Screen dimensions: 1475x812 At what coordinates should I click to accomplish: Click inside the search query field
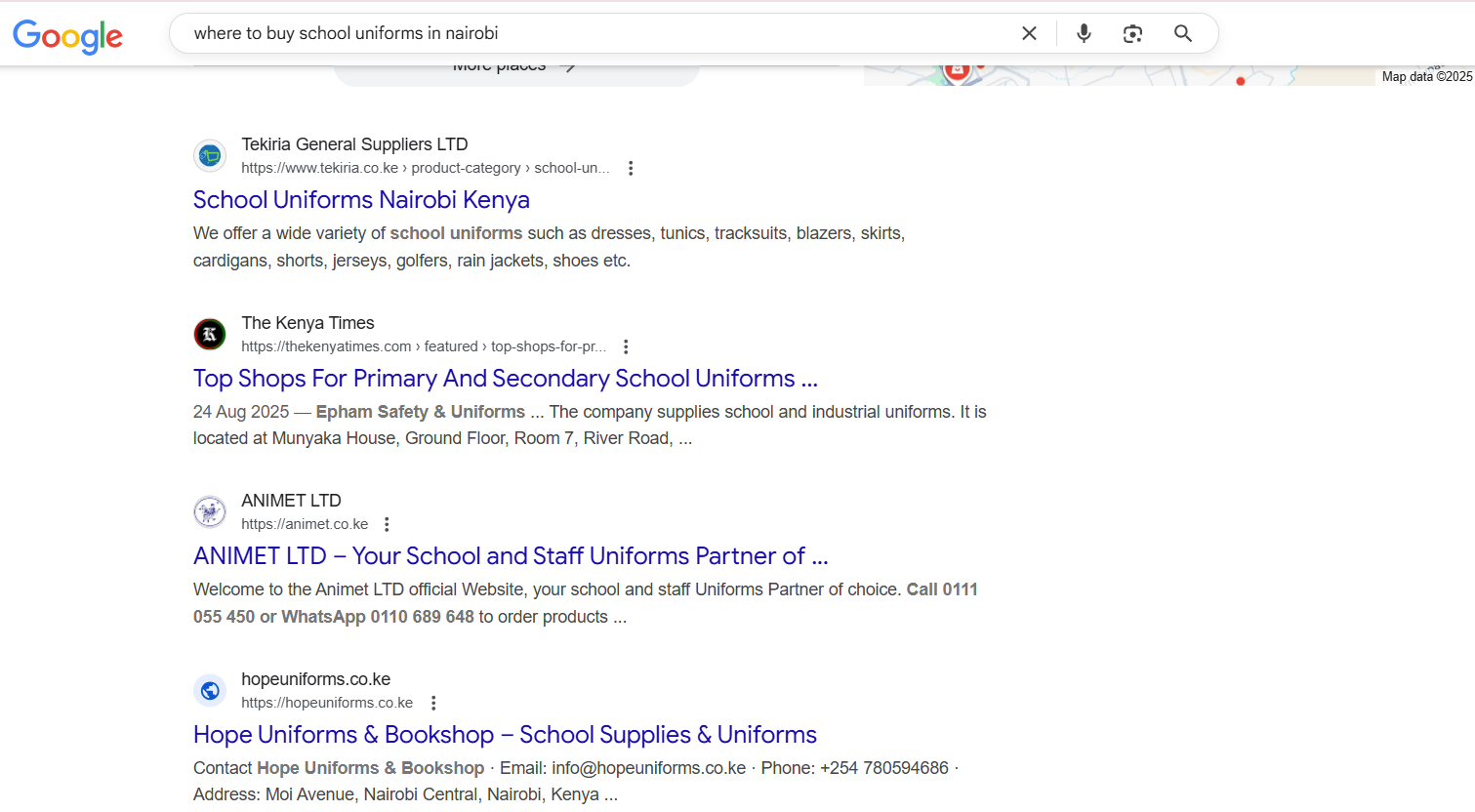(x=586, y=33)
